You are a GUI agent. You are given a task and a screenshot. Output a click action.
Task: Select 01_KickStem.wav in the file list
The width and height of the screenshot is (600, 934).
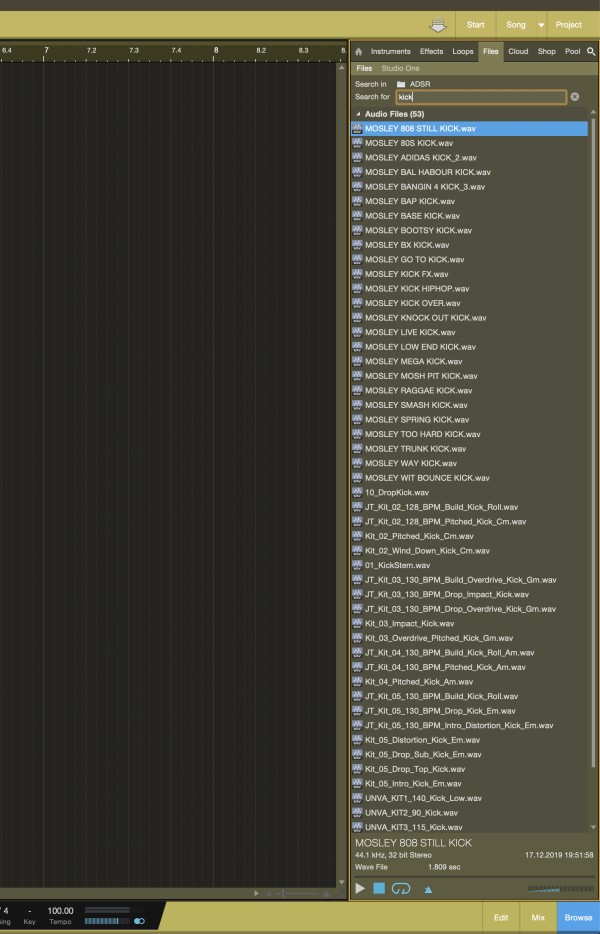click(397, 565)
